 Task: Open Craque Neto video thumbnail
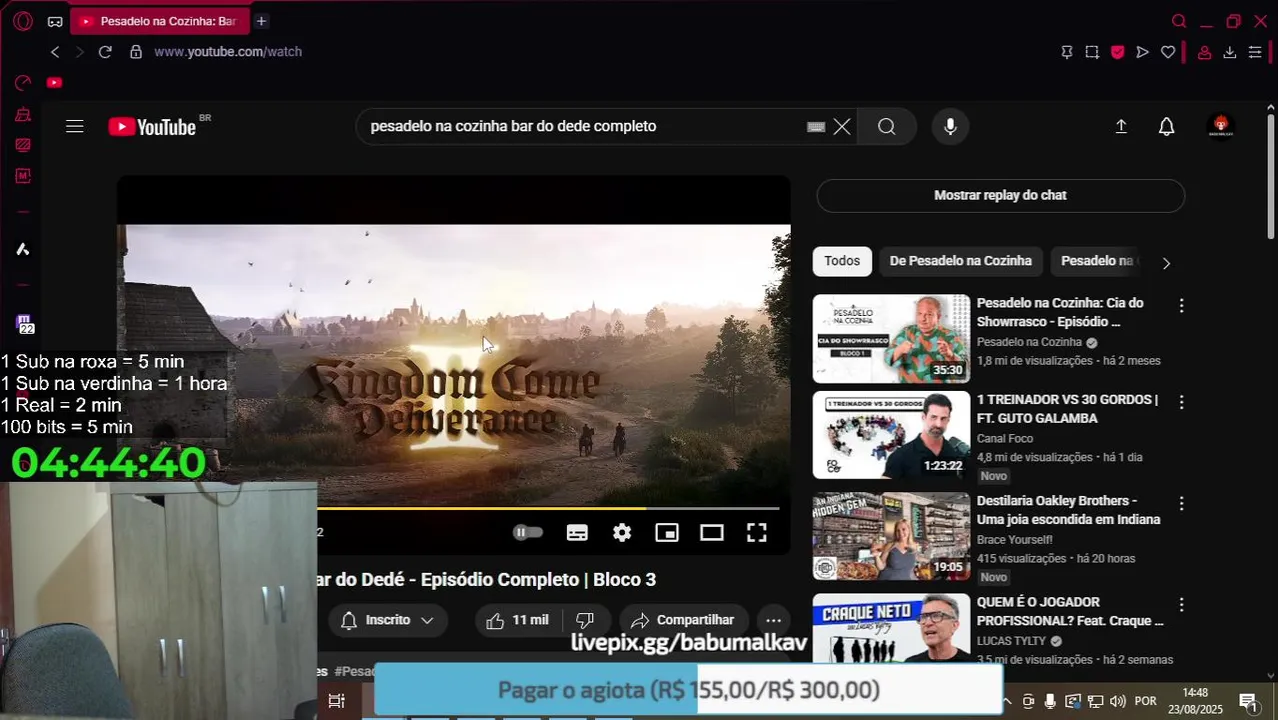[891, 629]
